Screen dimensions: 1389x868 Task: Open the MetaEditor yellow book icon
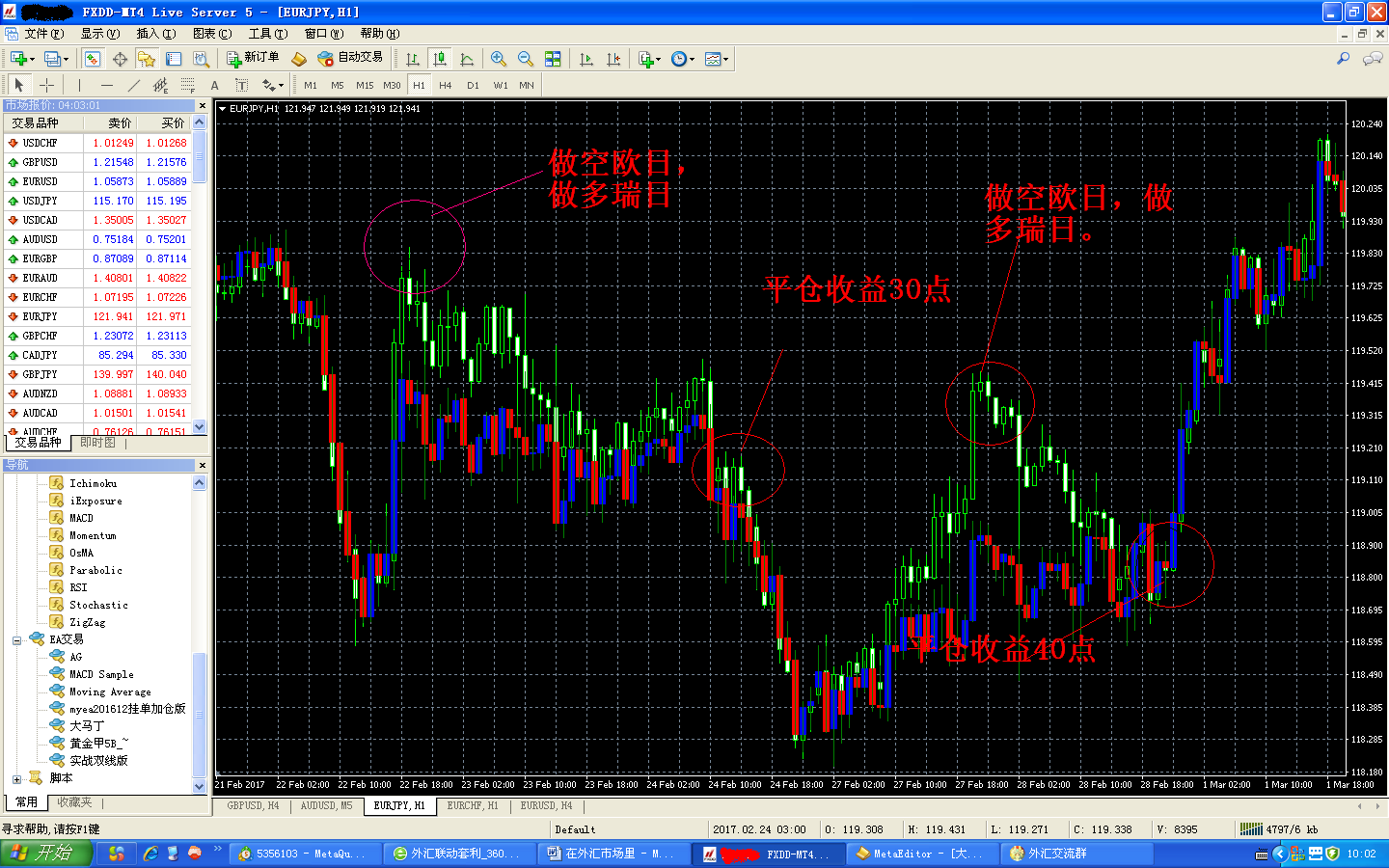pos(299,59)
